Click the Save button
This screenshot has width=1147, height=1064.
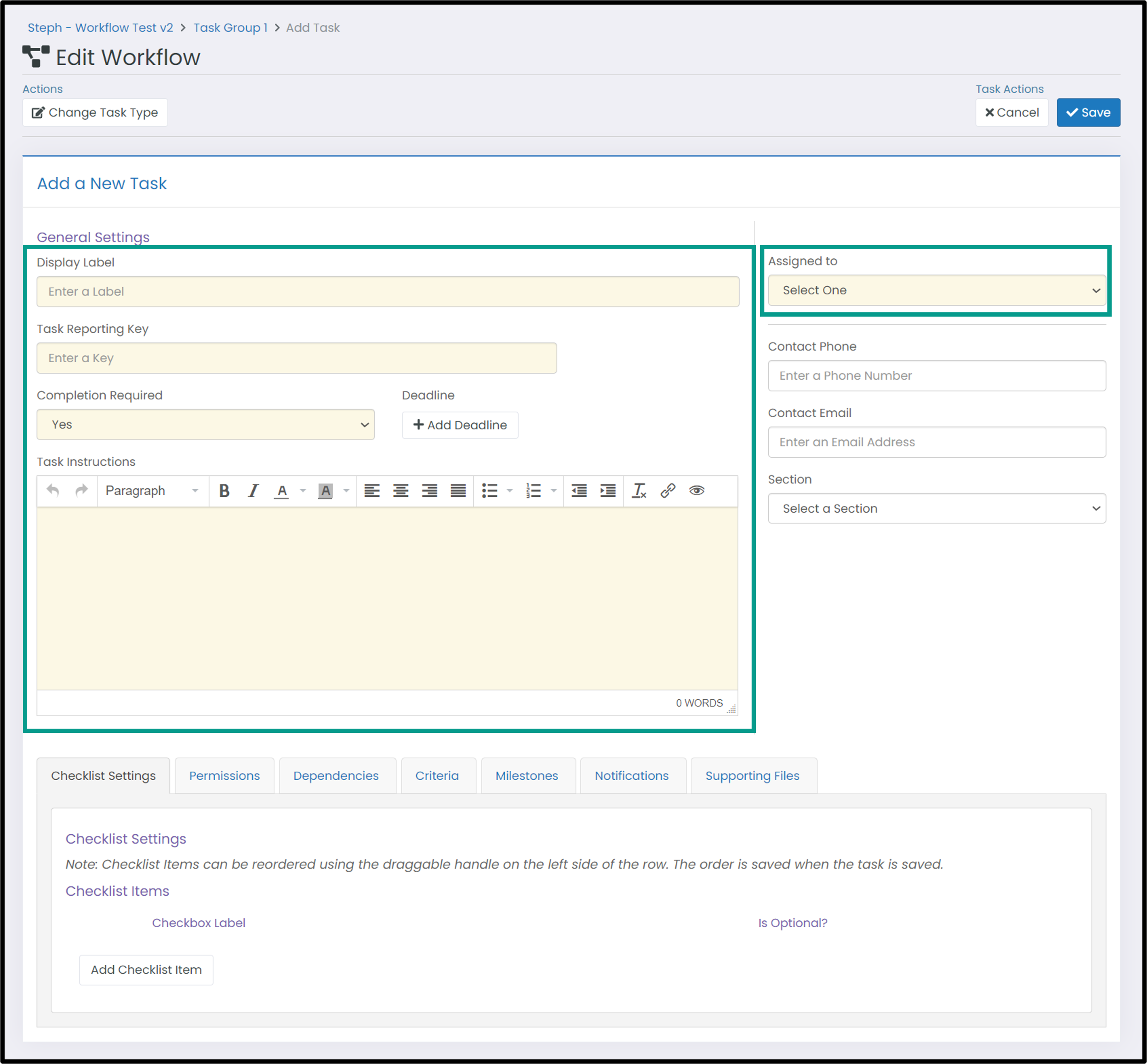coord(1088,112)
